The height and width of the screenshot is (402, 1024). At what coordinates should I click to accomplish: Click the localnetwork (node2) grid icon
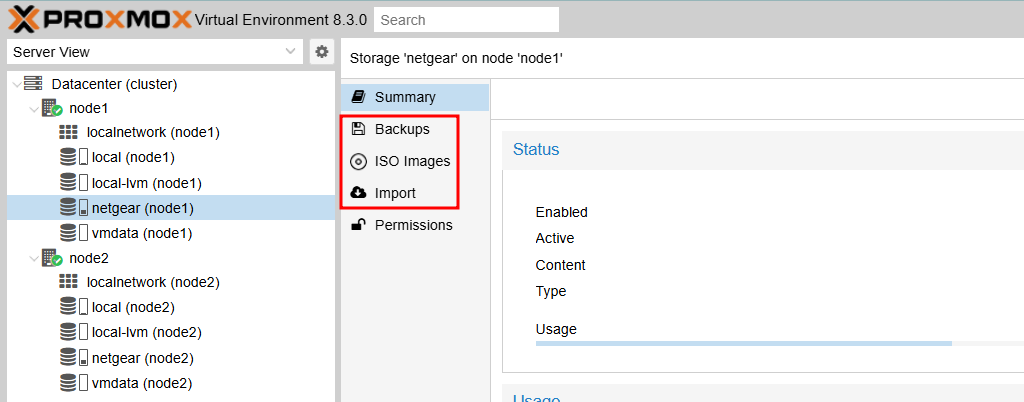[68, 282]
